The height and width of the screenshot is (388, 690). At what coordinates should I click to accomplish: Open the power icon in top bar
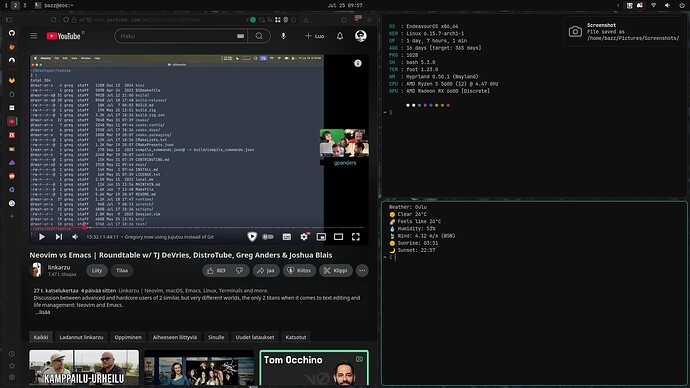point(682,5)
